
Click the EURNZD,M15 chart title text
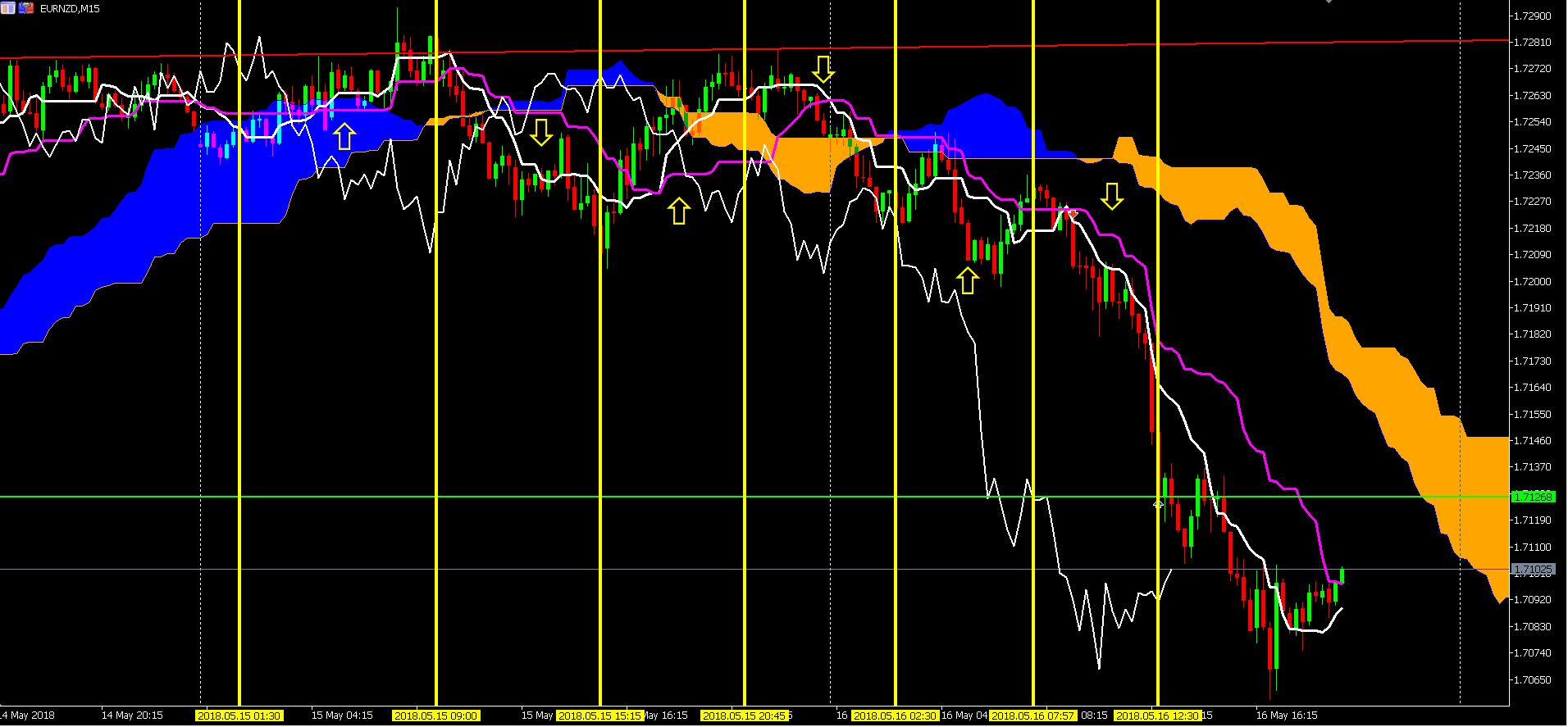(71, 8)
